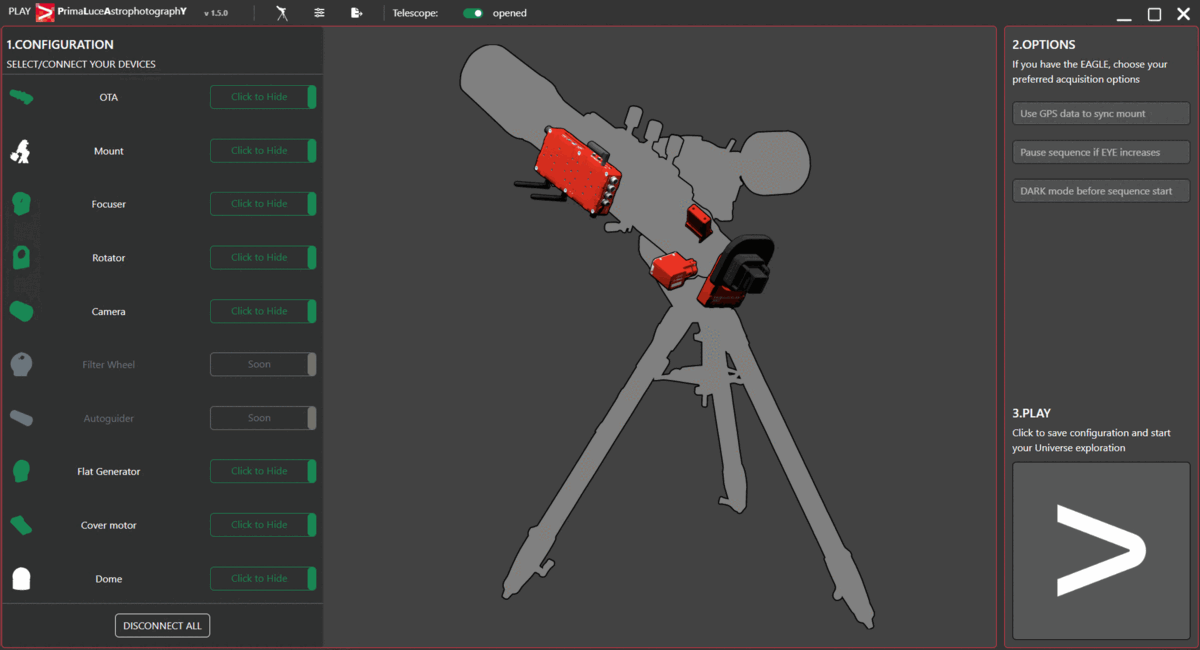Screen dimensions: 1200x650
Task: Click the Filter Wheel Soon button
Action: pos(262,365)
